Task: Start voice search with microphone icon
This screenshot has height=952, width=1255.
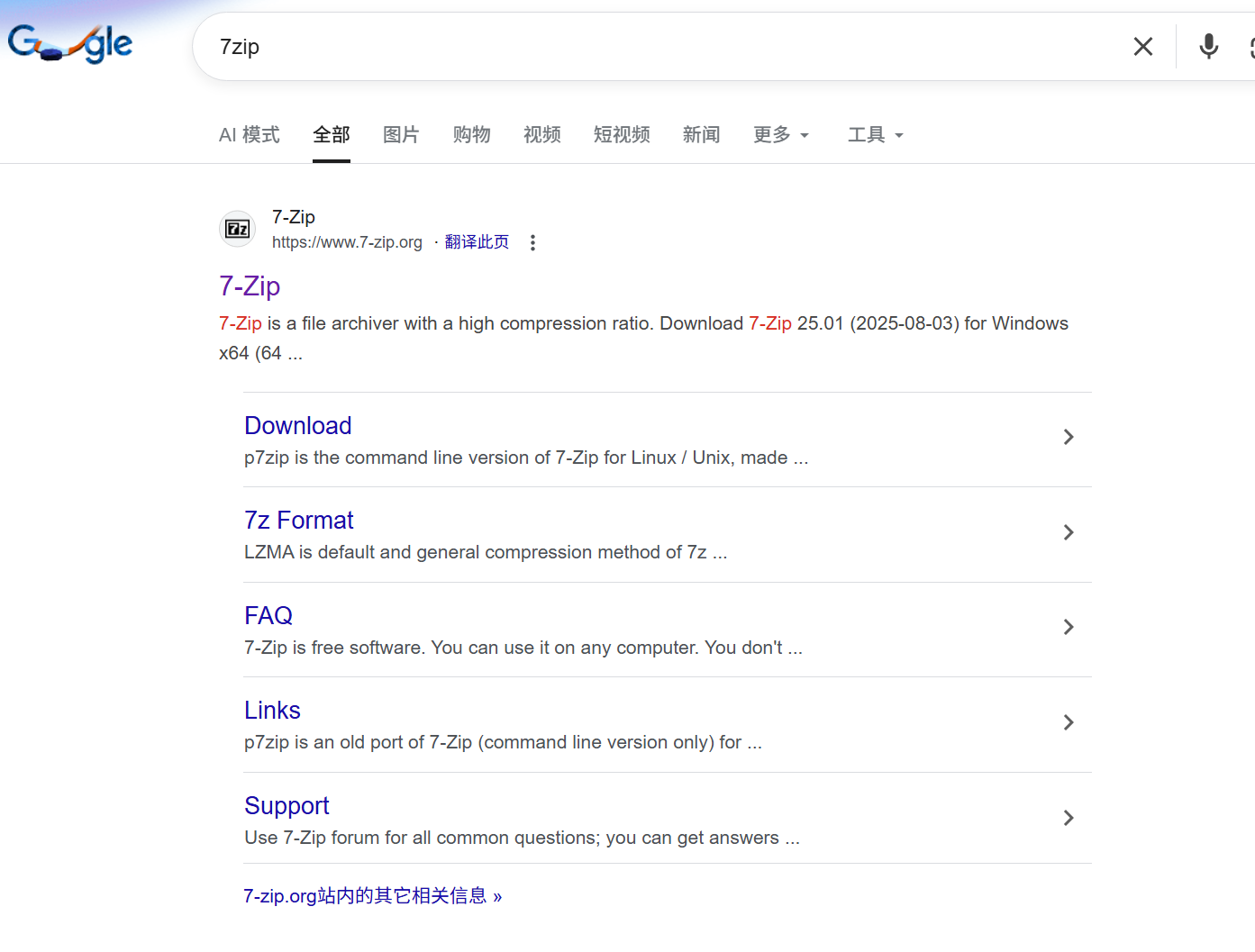Action: pos(1209,46)
